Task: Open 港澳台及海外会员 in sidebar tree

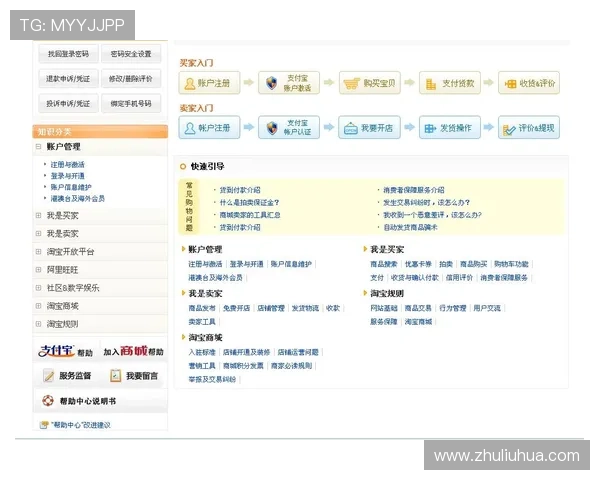Action: pyautogui.click(x=78, y=198)
